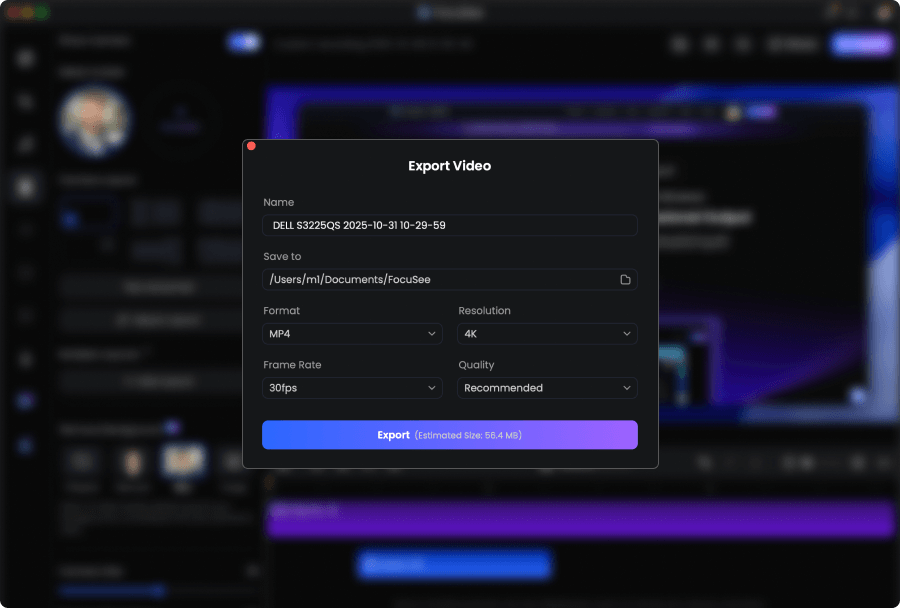Select the round webcam avatar thumbnail
Screen dimensions: 900x608
coord(95,120)
